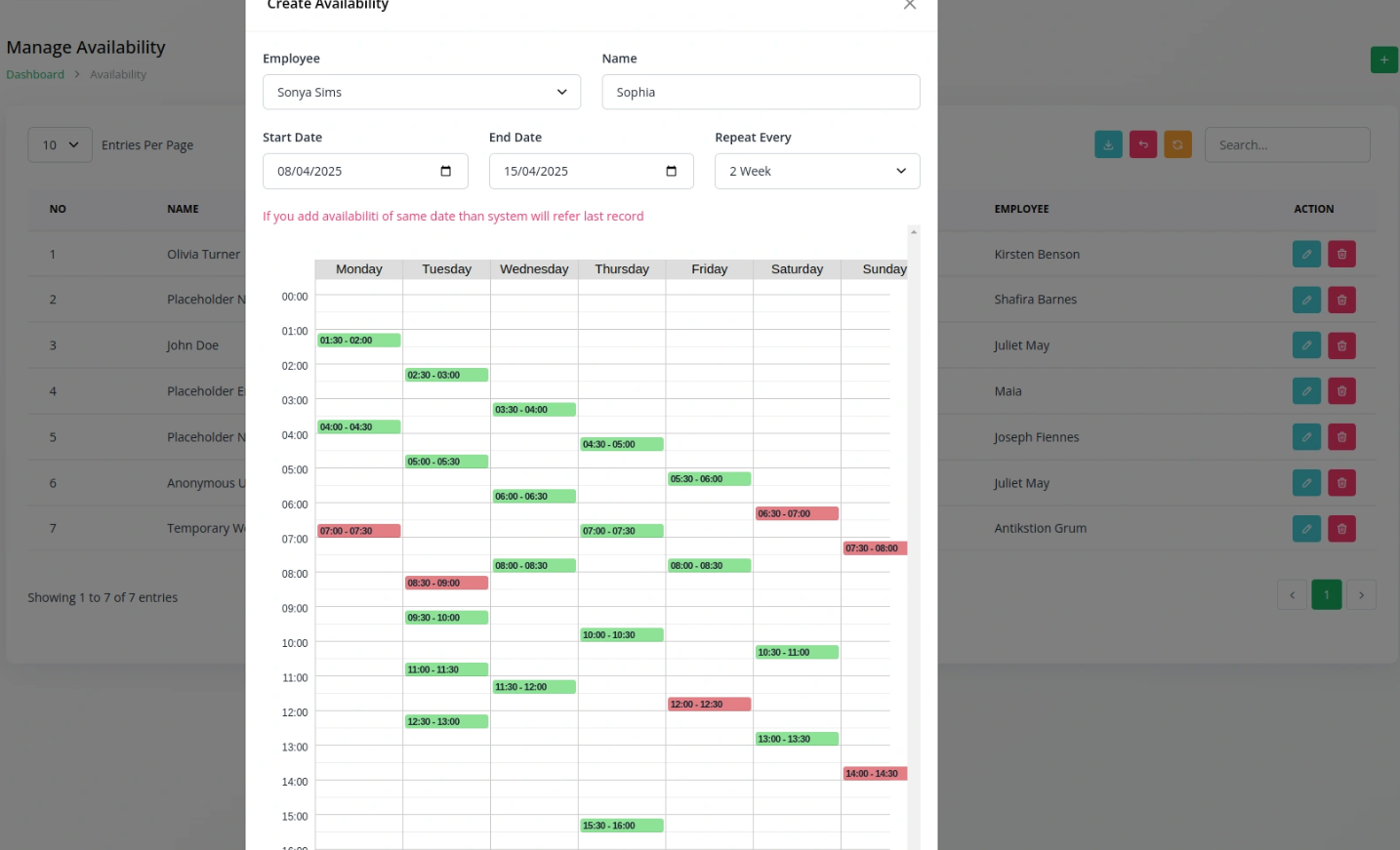Screen dimensions: 1400x850
Task: Click the End Date field 15/04/2025
Action: pyautogui.click(x=591, y=171)
